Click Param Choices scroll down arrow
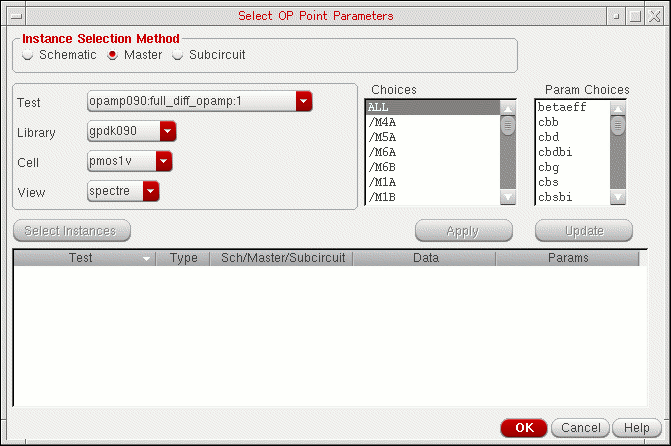671x446 pixels. coord(618,197)
